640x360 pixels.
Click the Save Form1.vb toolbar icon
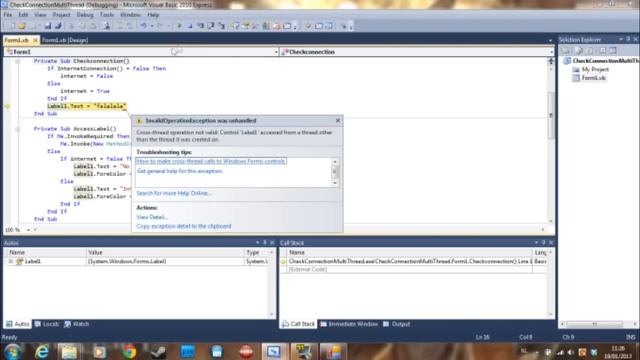pyautogui.click(x=48, y=26)
